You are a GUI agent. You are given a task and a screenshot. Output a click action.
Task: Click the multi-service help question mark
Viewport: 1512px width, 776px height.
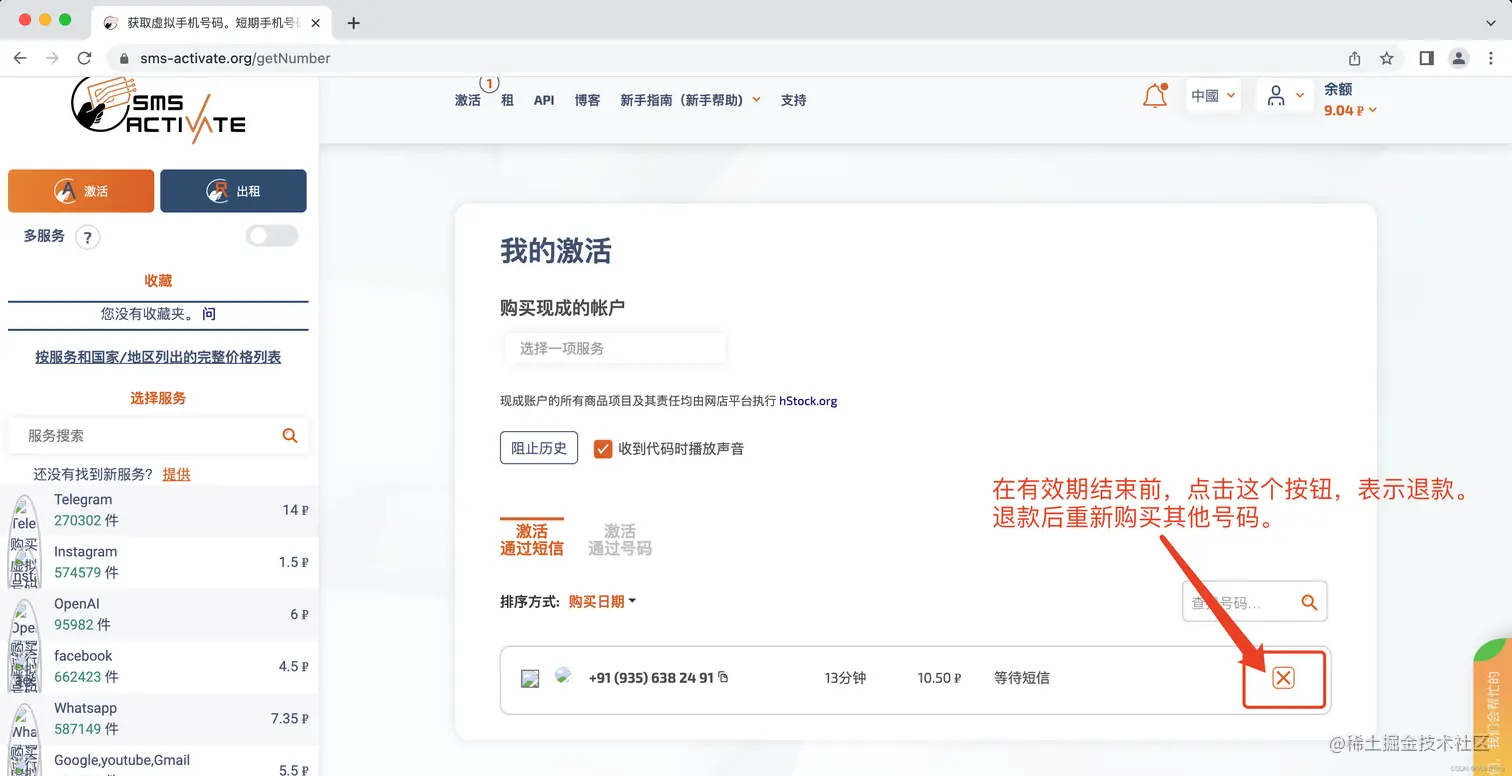[x=88, y=237]
